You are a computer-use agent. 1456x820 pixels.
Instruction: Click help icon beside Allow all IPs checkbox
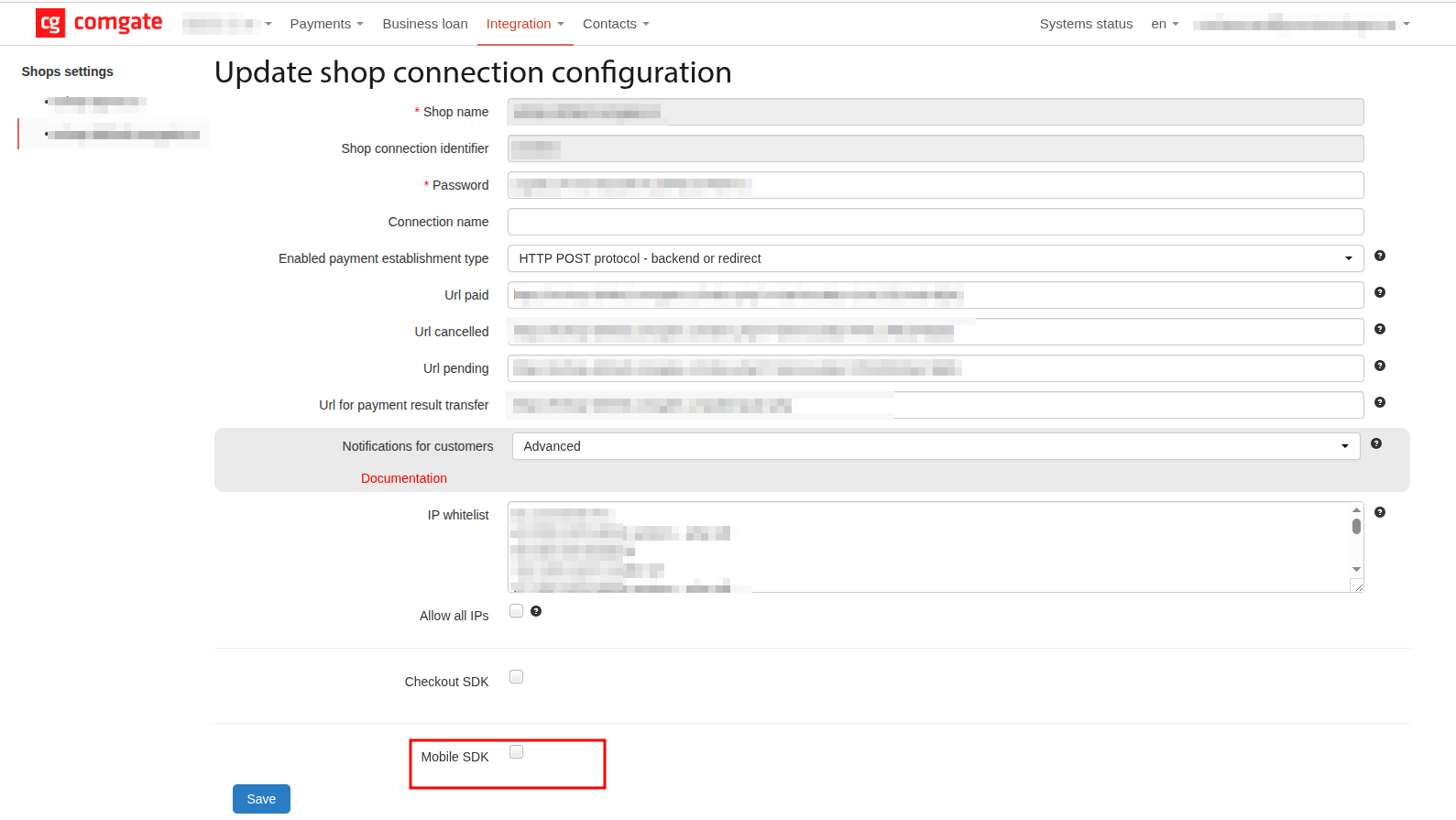536,611
